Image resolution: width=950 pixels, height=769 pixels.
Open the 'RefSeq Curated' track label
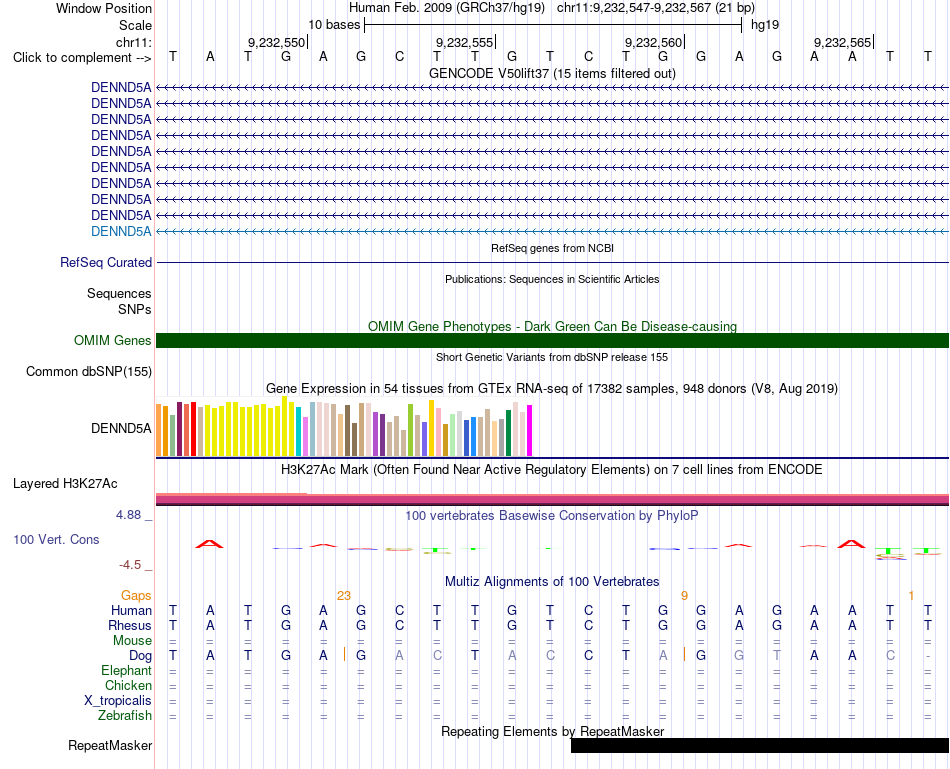click(x=106, y=262)
